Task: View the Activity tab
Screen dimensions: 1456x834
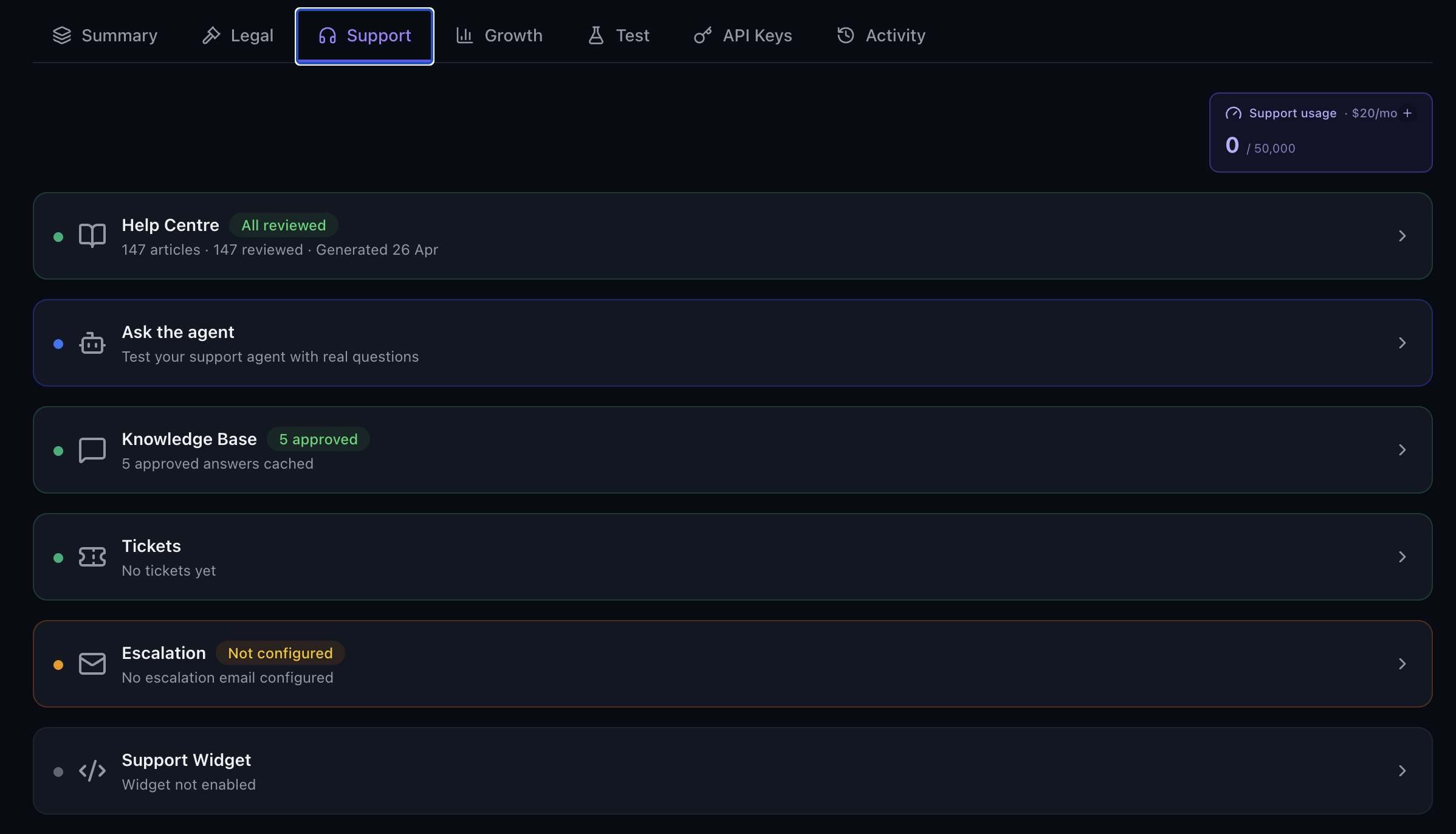Action: pyautogui.click(x=881, y=36)
